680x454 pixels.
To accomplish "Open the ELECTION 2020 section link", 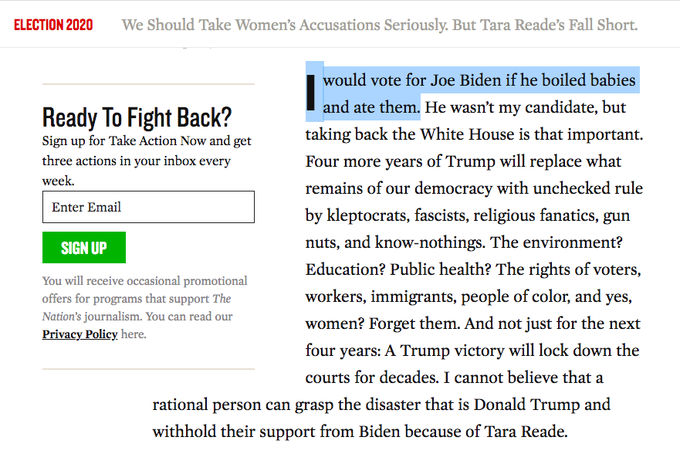I will point(53,25).
